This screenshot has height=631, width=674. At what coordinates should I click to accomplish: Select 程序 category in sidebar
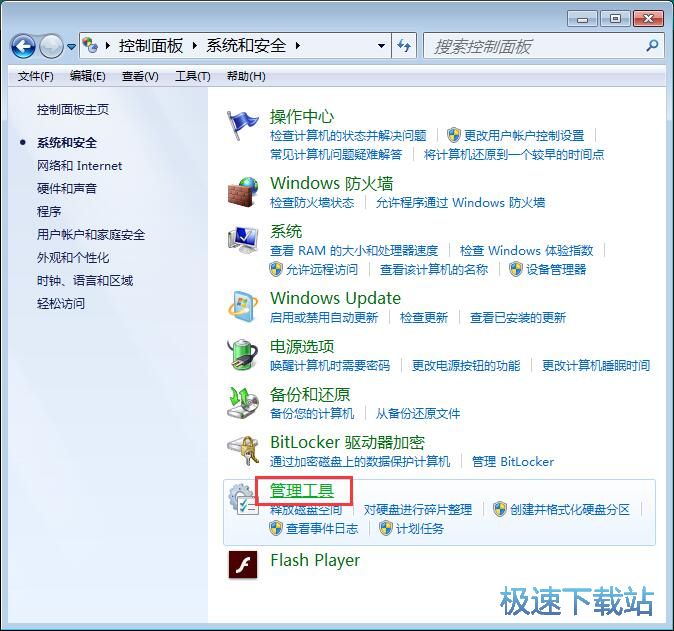(x=49, y=211)
